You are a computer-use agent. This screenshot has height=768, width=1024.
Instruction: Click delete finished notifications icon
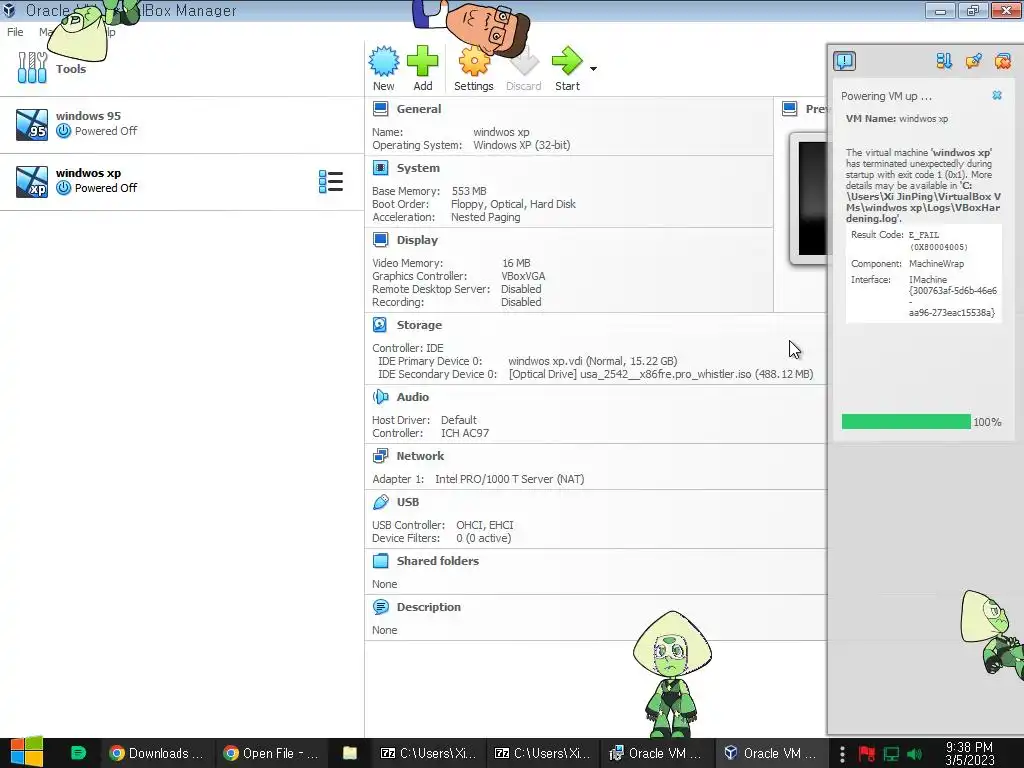[x=1002, y=61]
